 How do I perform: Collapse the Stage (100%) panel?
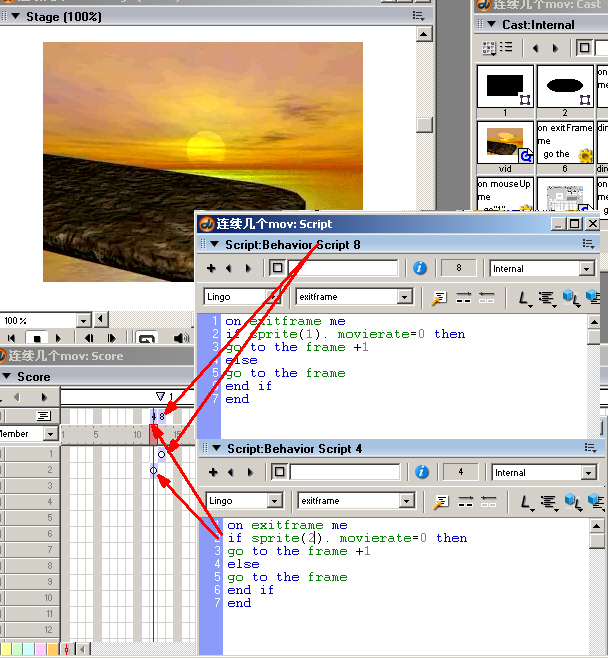coord(16,16)
